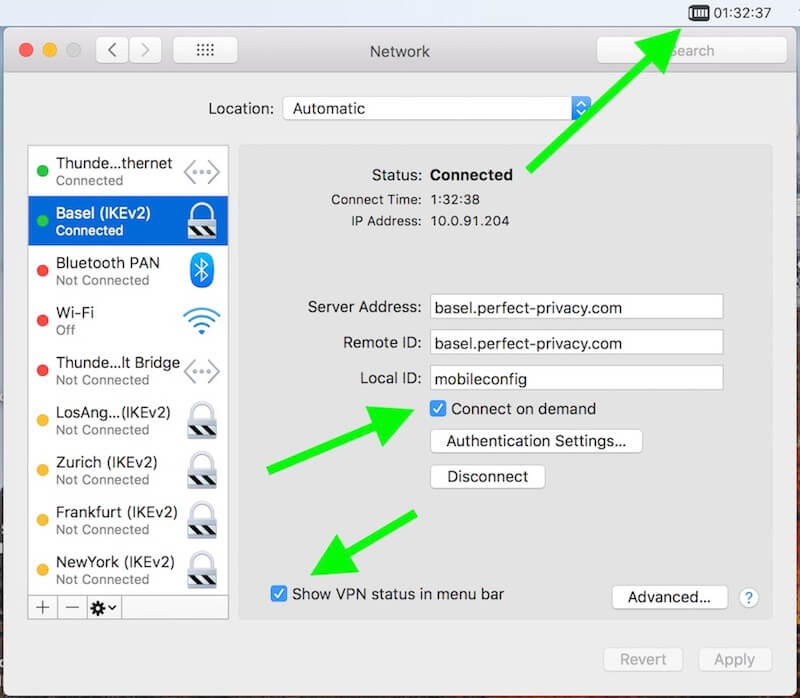
Task: Add a new network service with plus
Action: [43, 607]
